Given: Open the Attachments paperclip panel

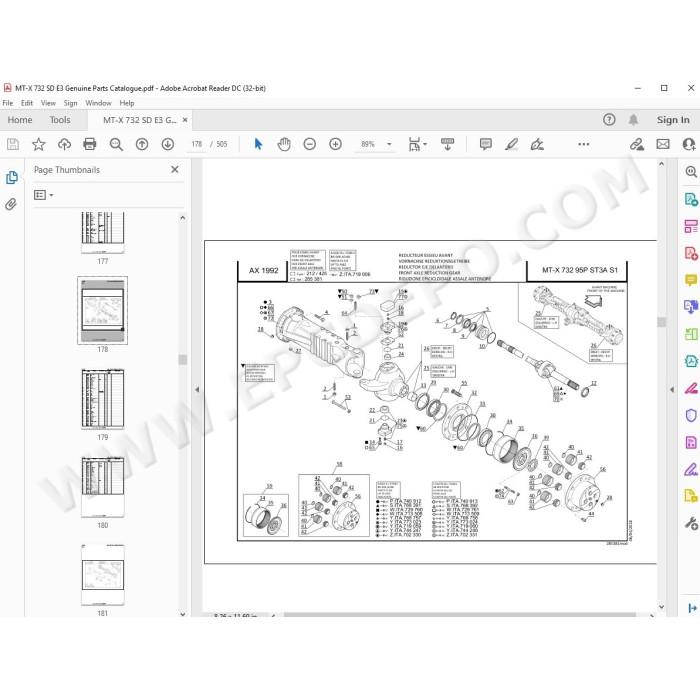Looking at the screenshot, I should [x=11, y=204].
